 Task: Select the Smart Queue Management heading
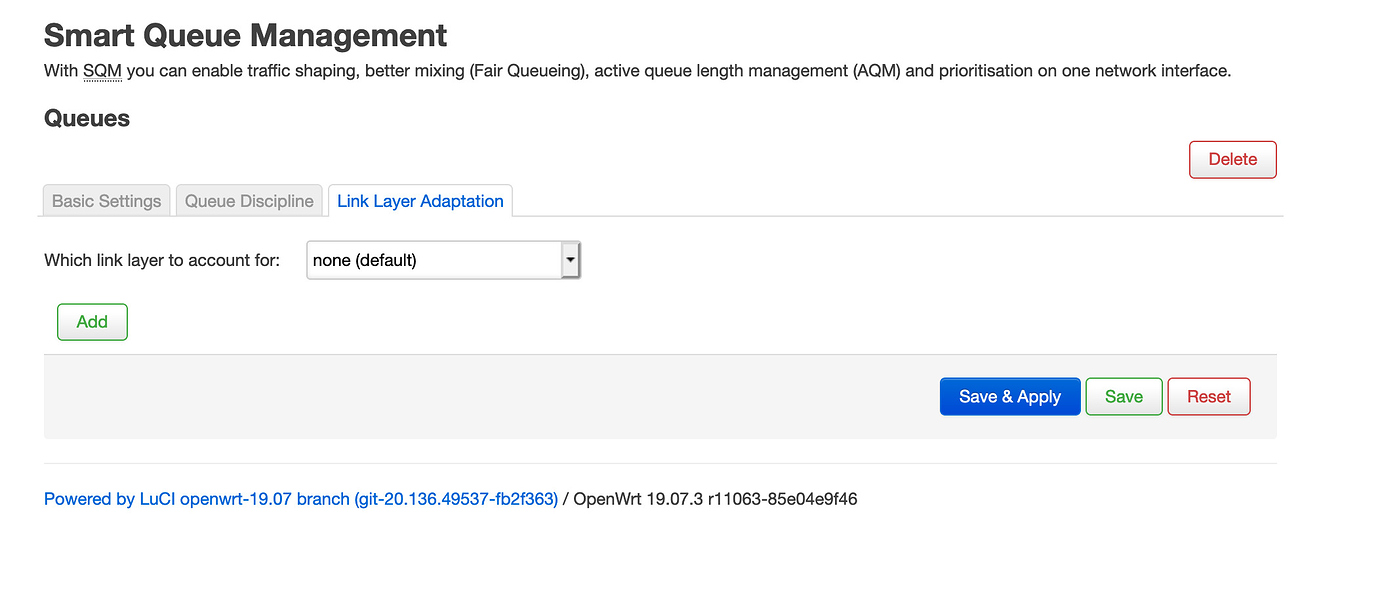tap(244, 35)
